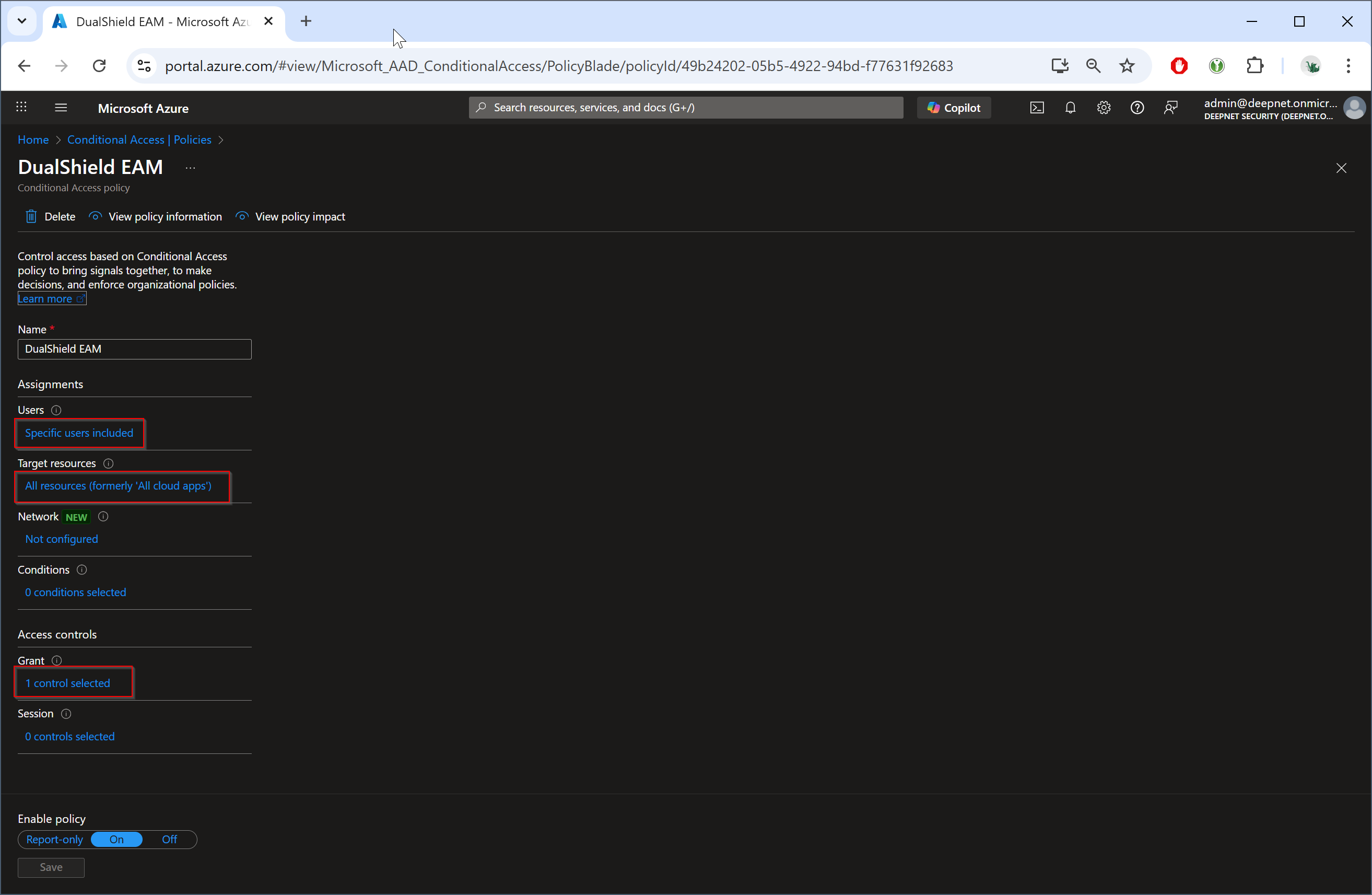Expand the ellipsis menu beside DualShield EAM
This screenshot has width=1372, height=895.
pyautogui.click(x=190, y=168)
